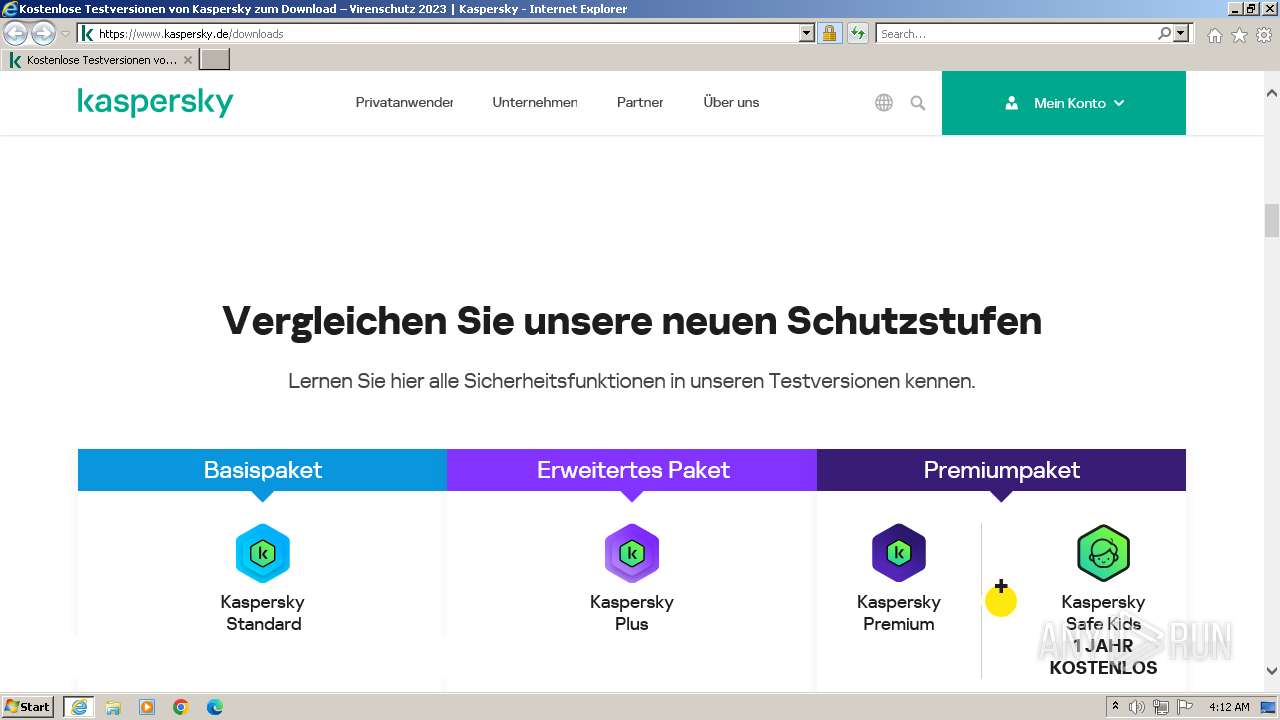This screenshot has height=720, width=1280.
Task: Click the Kaspersky logo
Action: click(155, 103)
